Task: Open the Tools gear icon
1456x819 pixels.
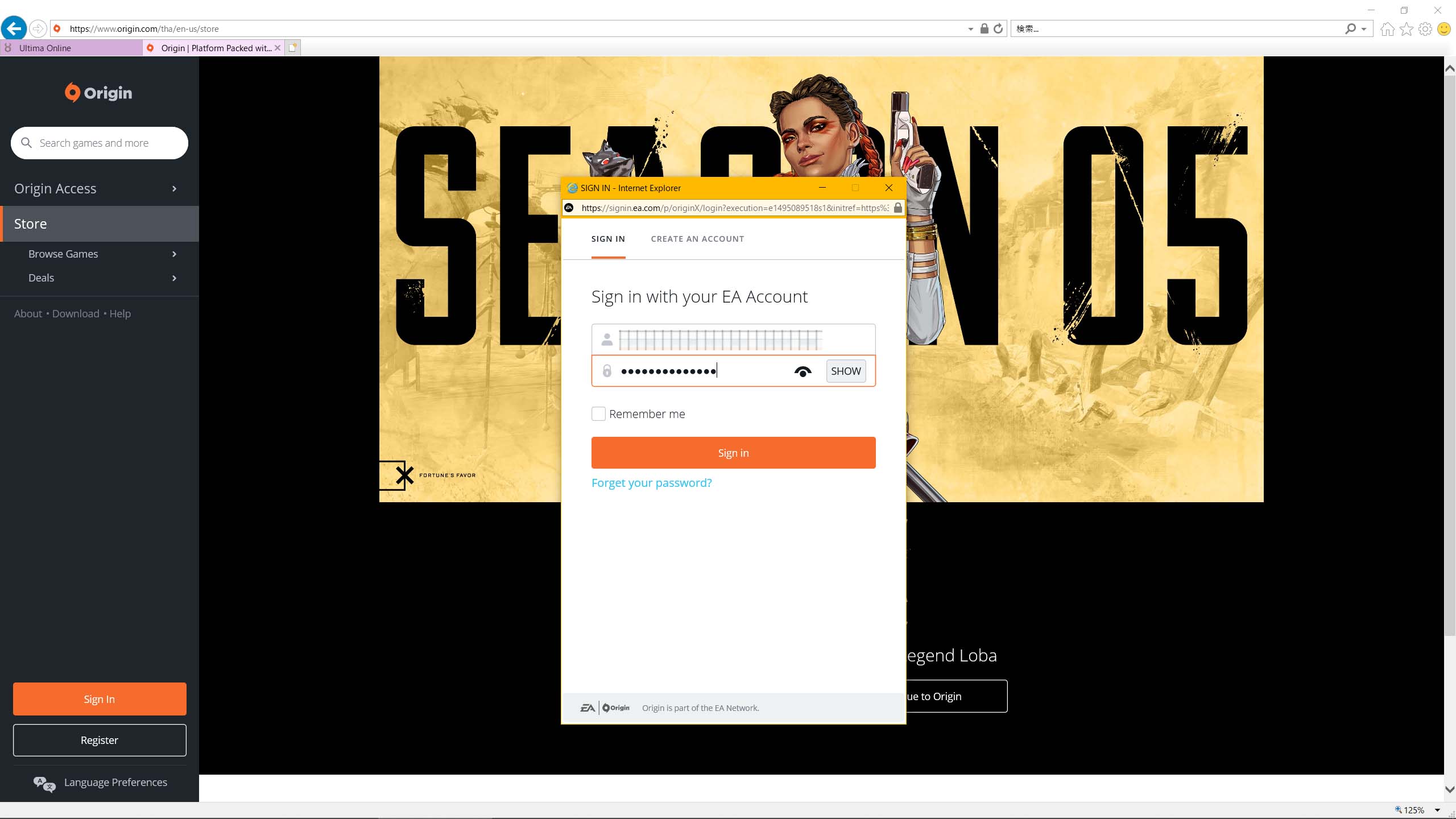Action: click(x=1425, y=29)
